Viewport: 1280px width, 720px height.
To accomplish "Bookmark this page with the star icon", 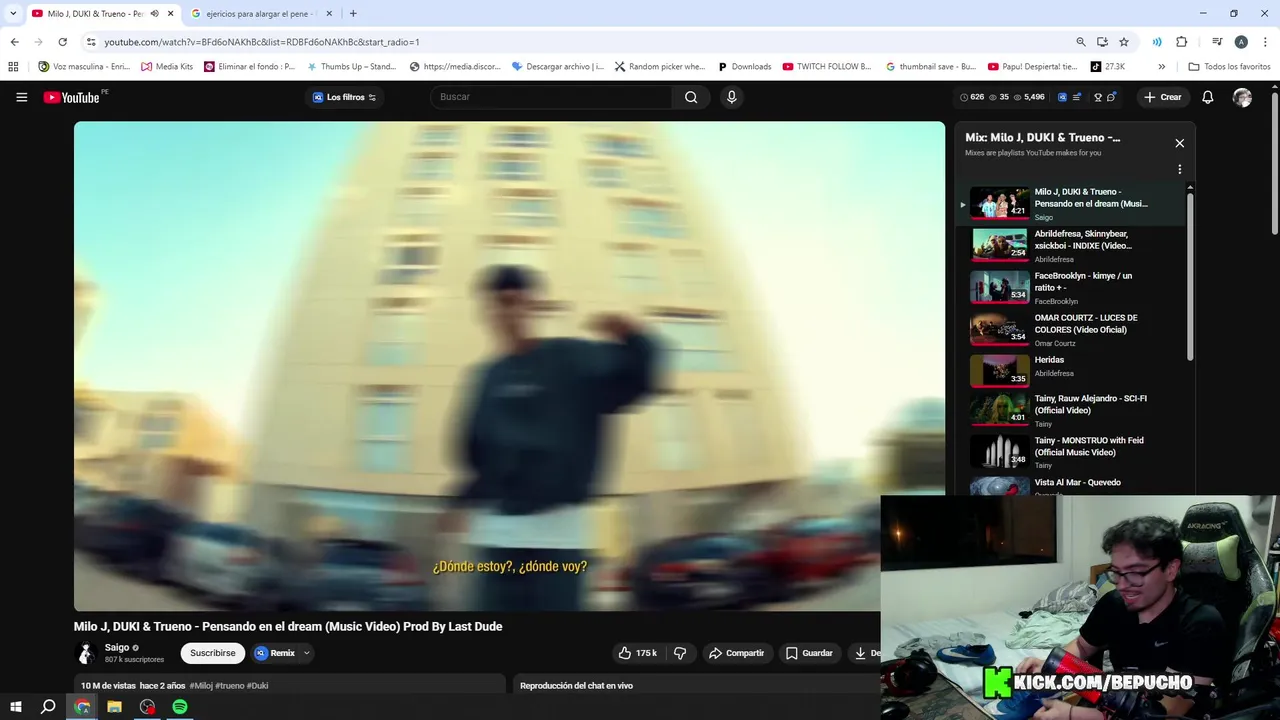I will point(1124,42).
